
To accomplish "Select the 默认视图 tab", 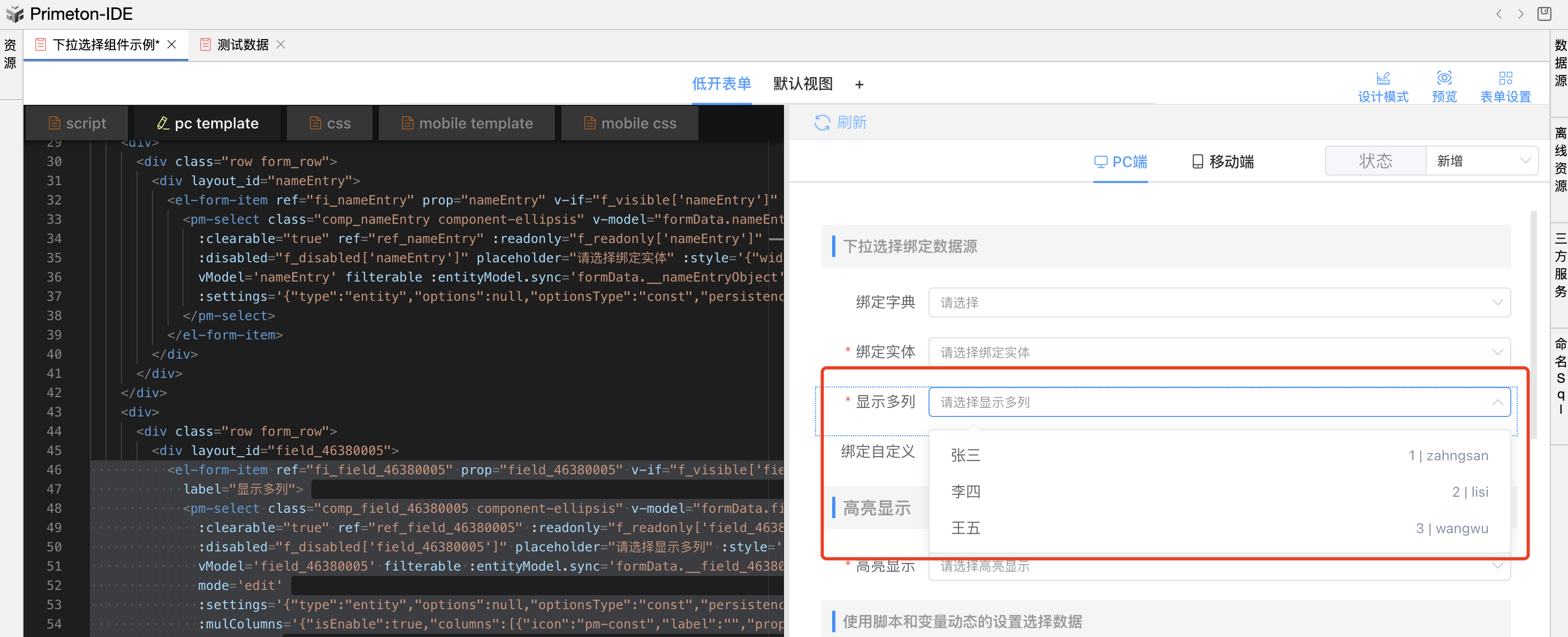I will click(802, 84).
